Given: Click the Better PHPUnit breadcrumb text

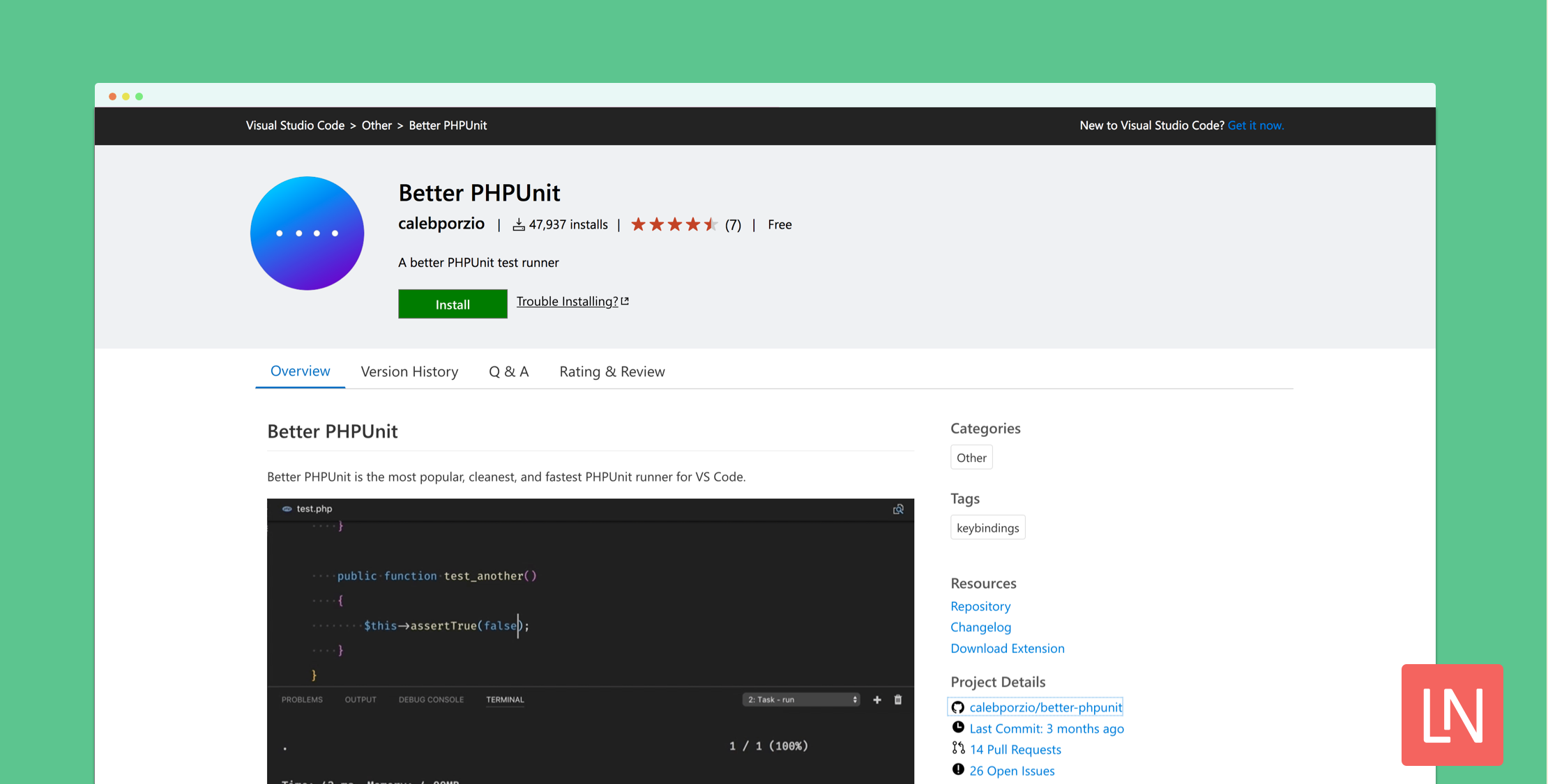Looking at the screenshot, I should [x=448, y=125].
